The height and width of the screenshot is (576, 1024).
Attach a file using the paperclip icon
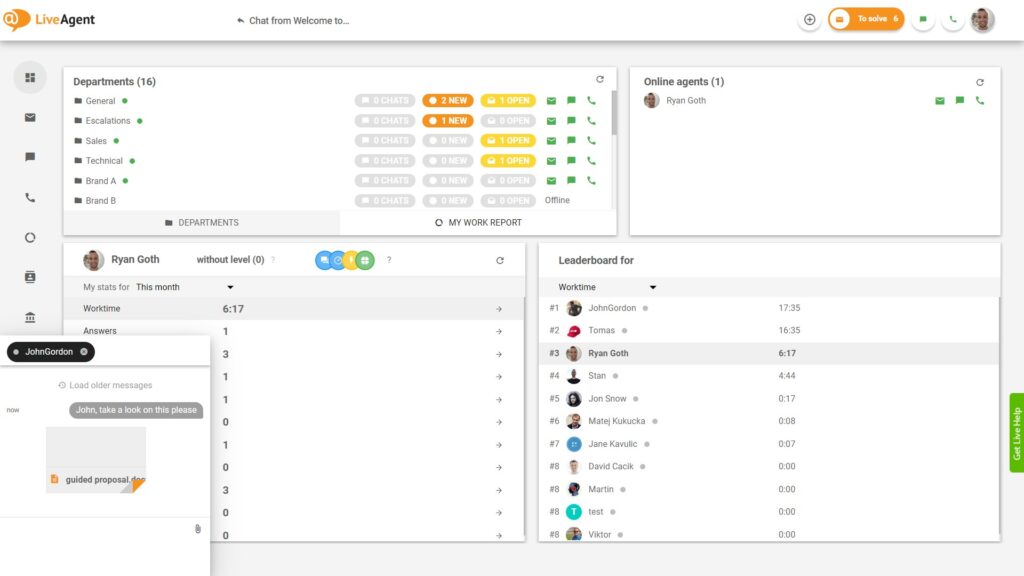point(196,530)
